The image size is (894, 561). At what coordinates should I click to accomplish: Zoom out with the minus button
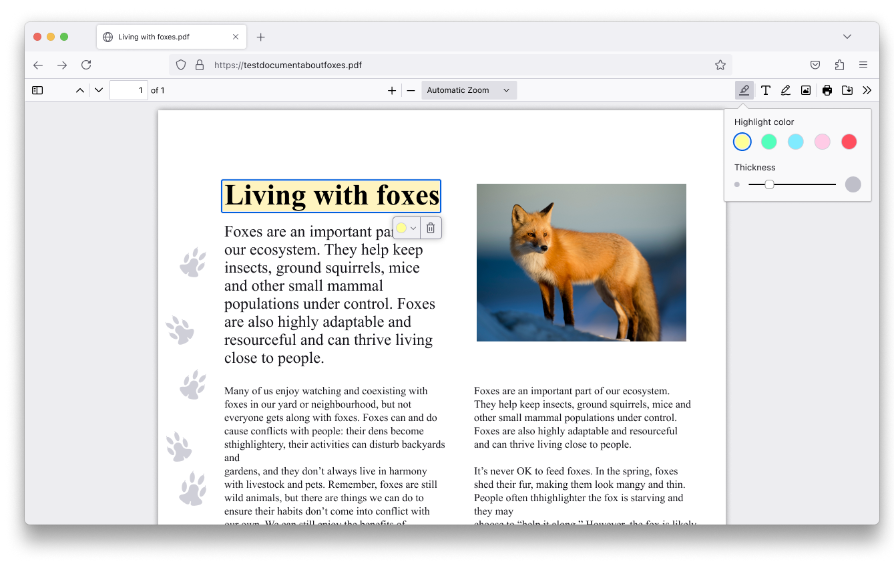point(411,90)
